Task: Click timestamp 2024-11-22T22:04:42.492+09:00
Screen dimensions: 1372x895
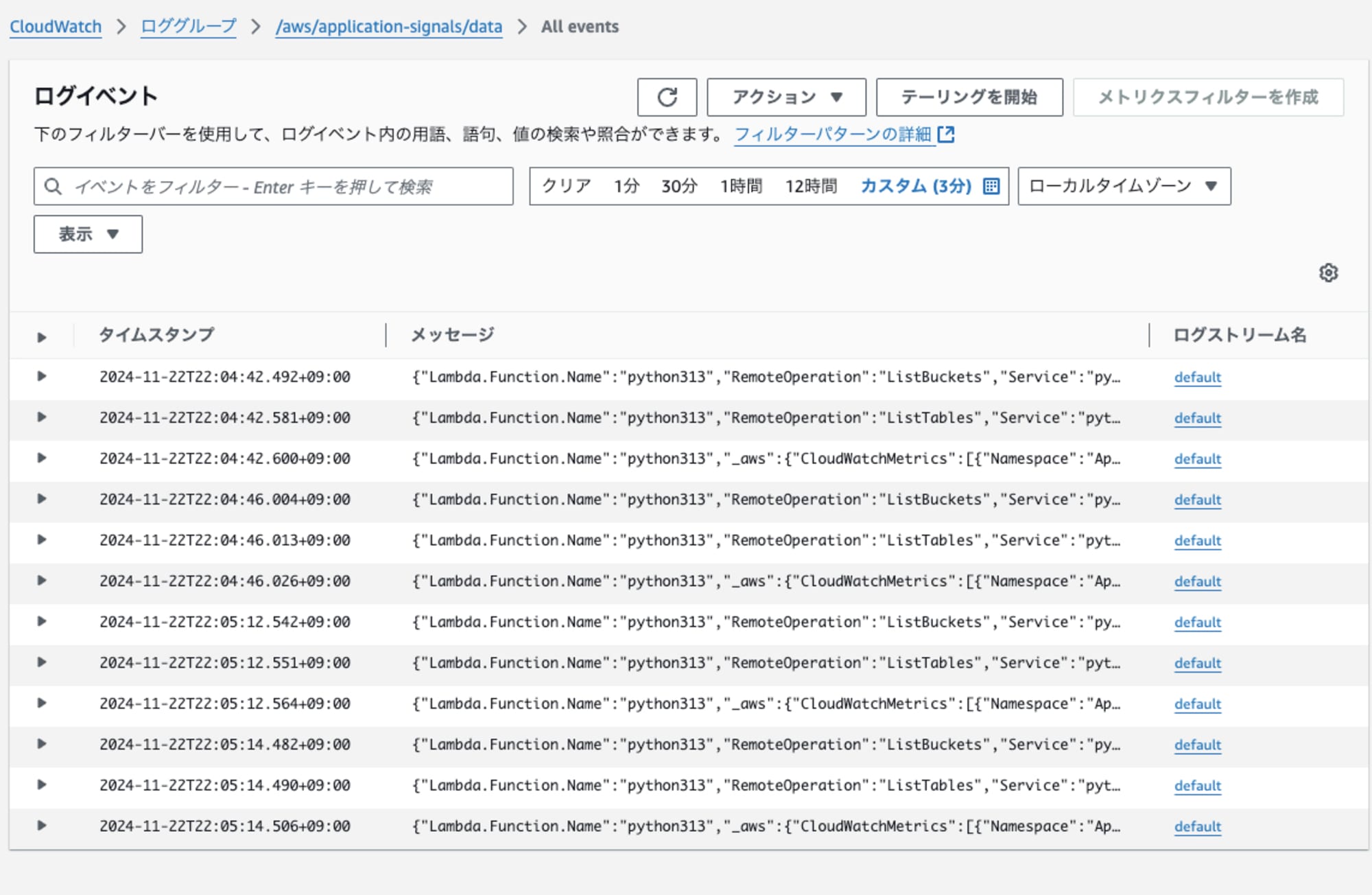Action: click(x=225, y=377)
